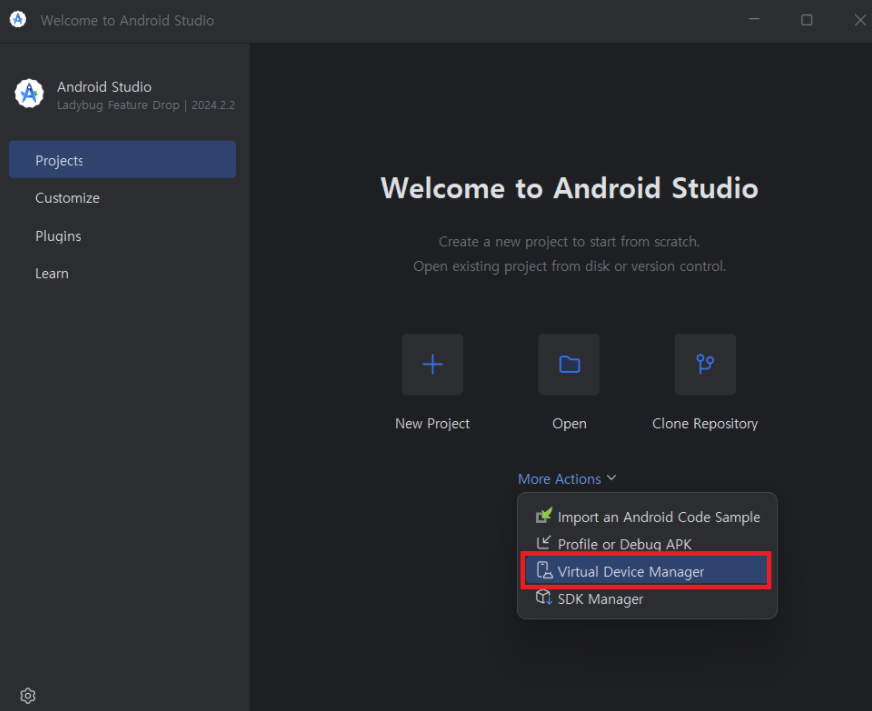
Task: Click the Virtual Device Manager phone icon
Action: pos(544,570)
